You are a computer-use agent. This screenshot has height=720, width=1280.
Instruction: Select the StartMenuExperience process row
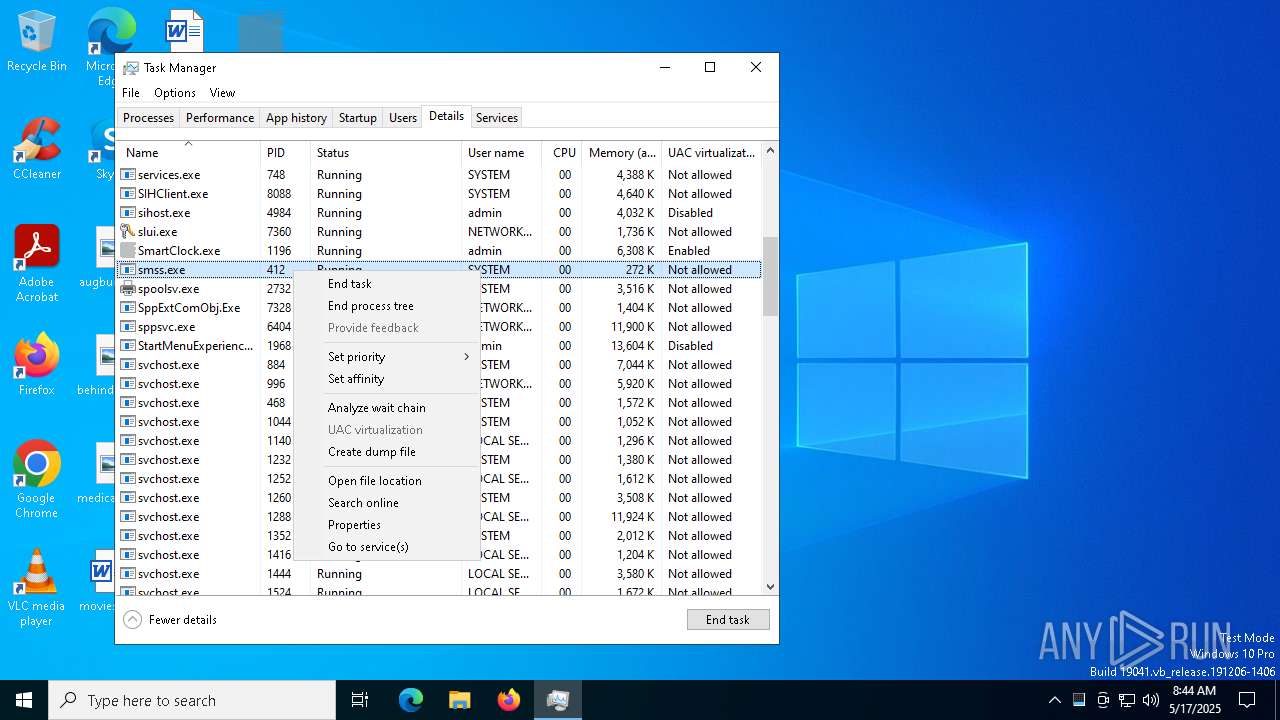coord(439,345)
